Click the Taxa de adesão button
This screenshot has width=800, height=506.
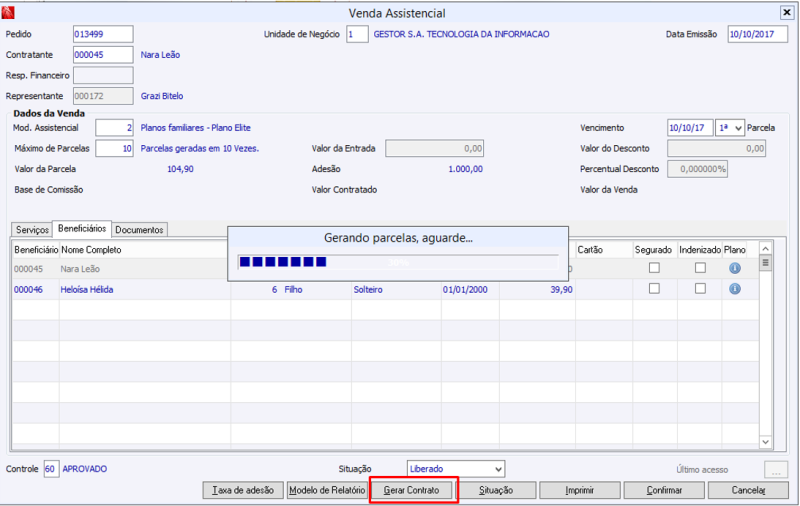pos(243,490)
